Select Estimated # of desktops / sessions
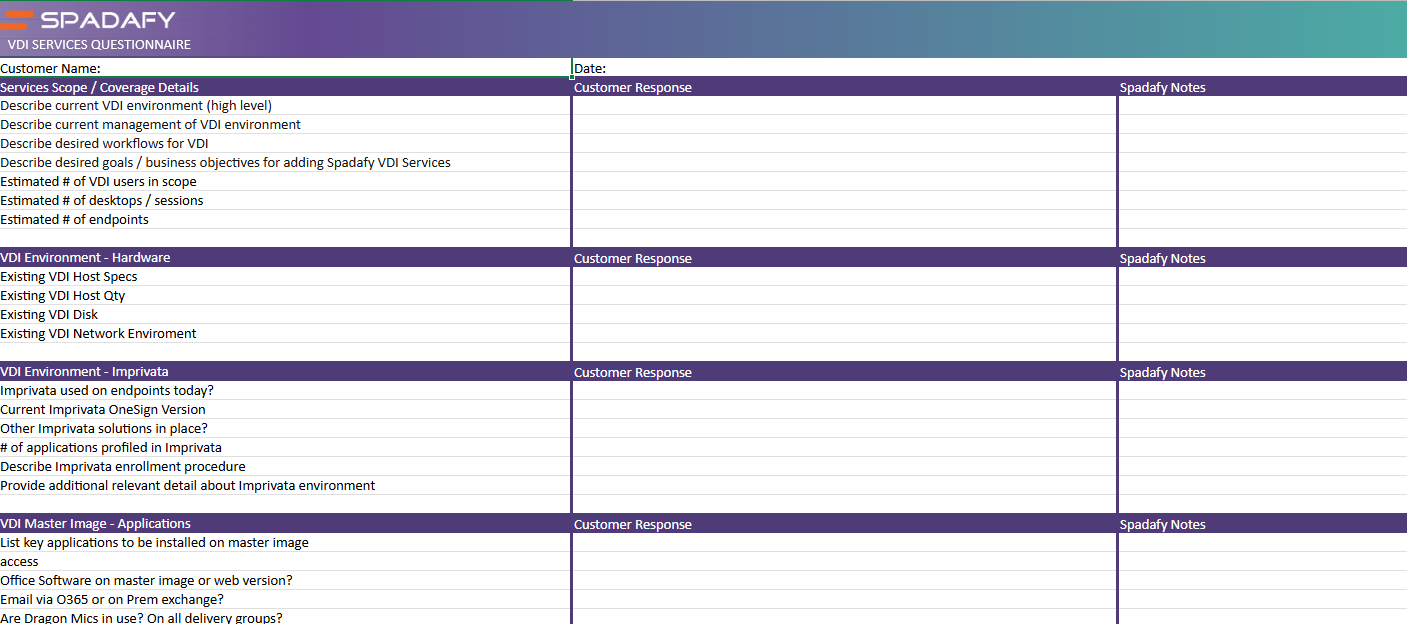This screenshot has width=1407, height=624. 285,200
